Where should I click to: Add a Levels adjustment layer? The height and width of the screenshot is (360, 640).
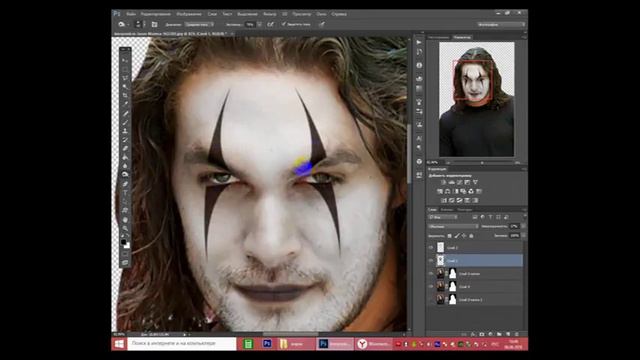pos(451,182)
